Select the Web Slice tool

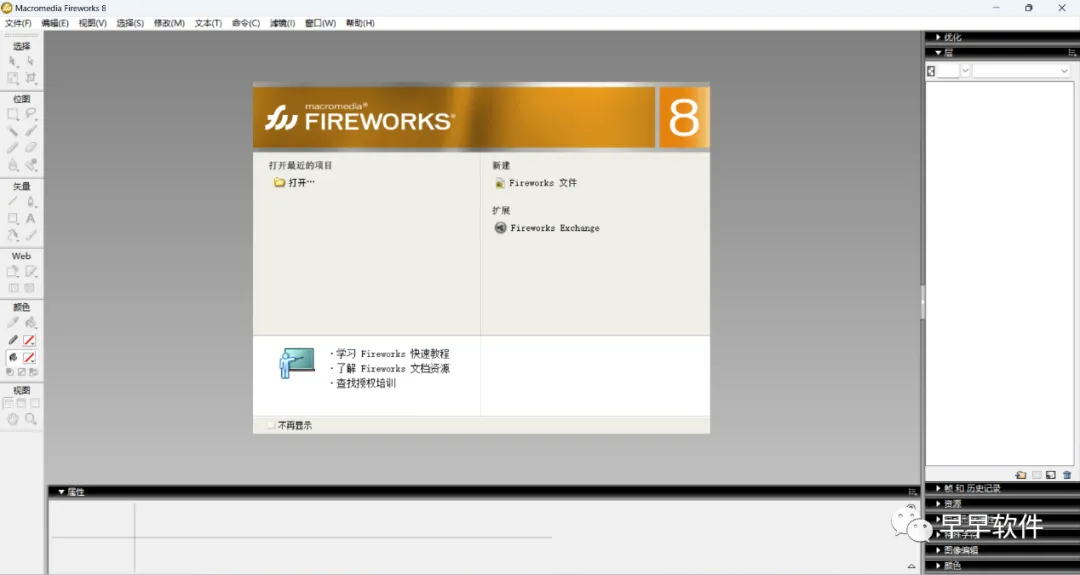[x=30, y=271]
